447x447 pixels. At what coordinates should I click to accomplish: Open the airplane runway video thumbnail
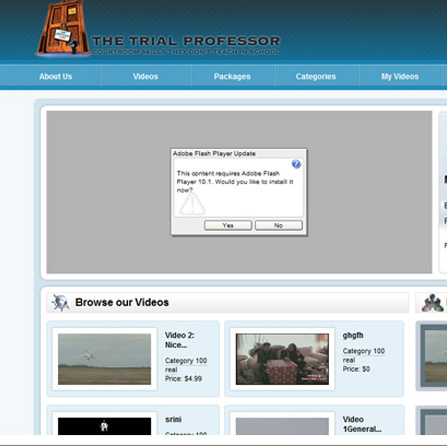pos(104,359)
